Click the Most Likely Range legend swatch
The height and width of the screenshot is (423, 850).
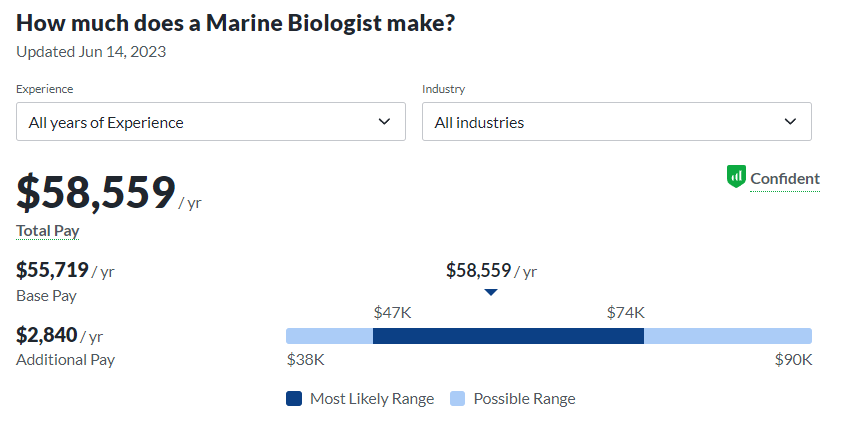294,398
